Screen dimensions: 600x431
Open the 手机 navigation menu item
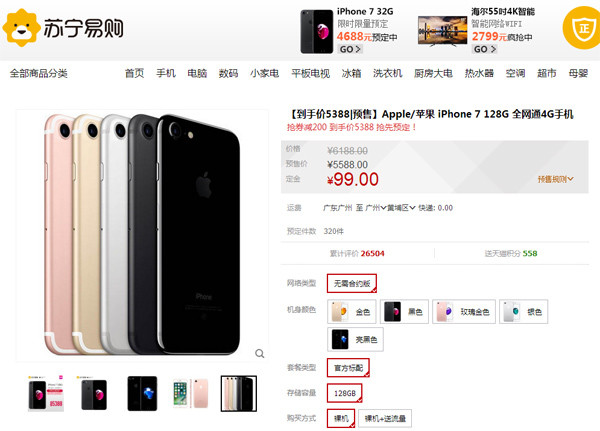pos(166,73)
